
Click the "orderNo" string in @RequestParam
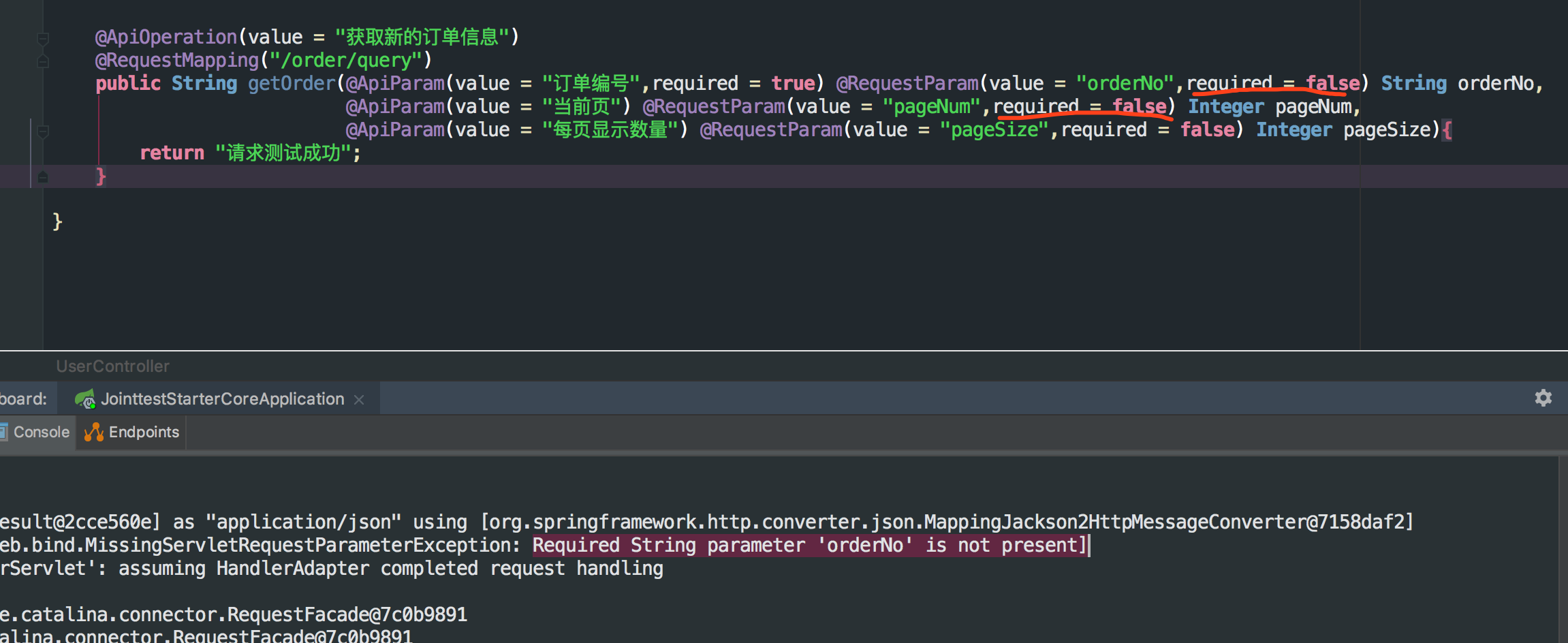point(1125,82)
